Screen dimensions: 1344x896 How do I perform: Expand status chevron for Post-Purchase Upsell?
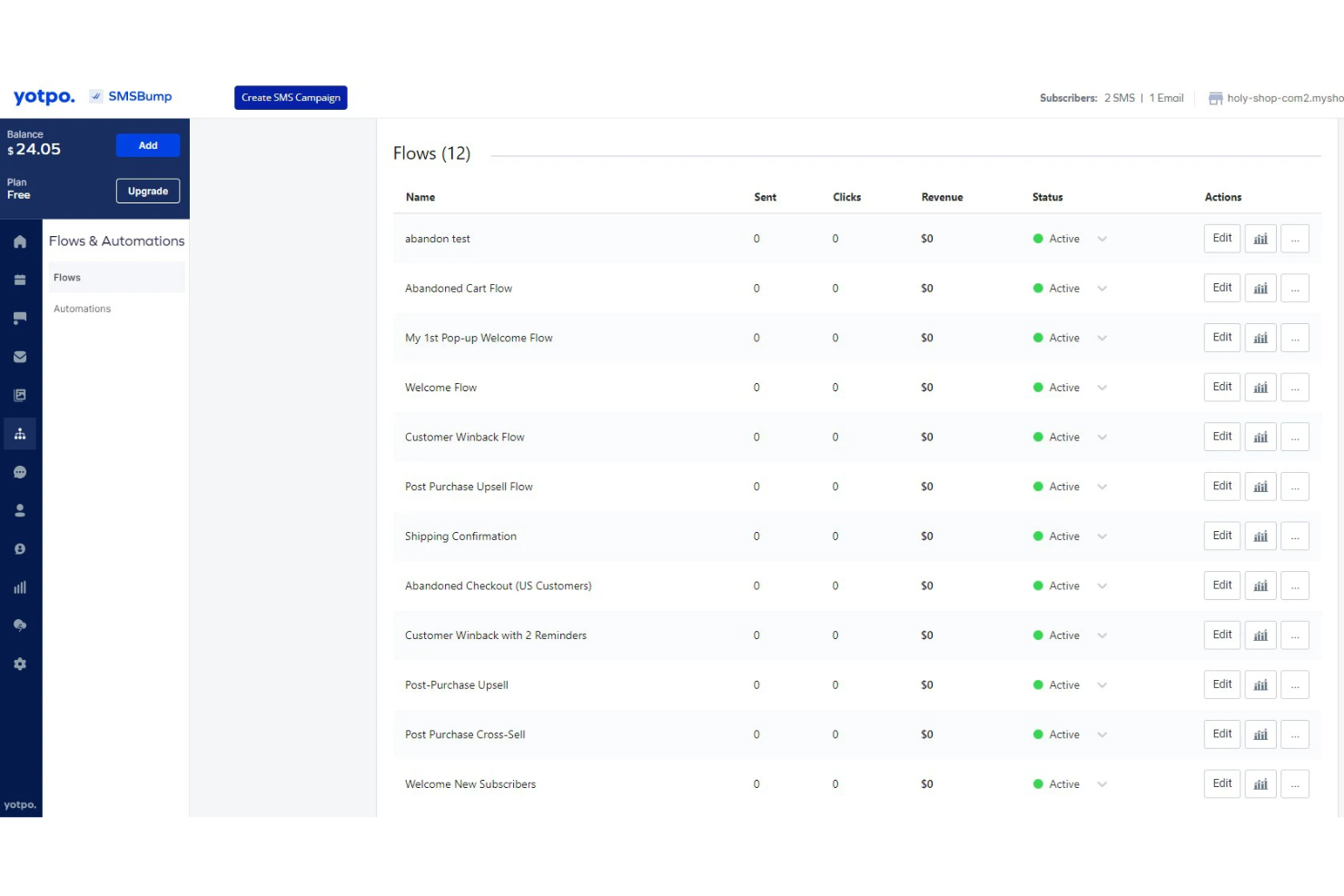click(1102, 684)
